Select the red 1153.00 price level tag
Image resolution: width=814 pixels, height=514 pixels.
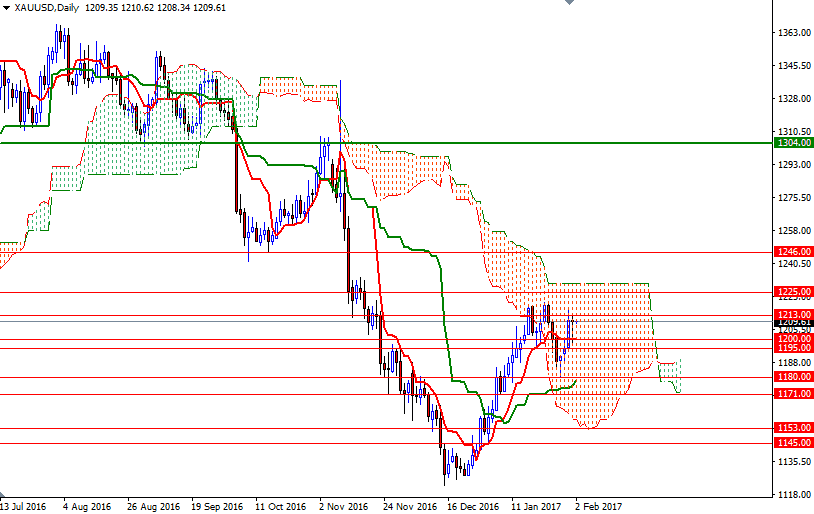click(x=795, y=428)
